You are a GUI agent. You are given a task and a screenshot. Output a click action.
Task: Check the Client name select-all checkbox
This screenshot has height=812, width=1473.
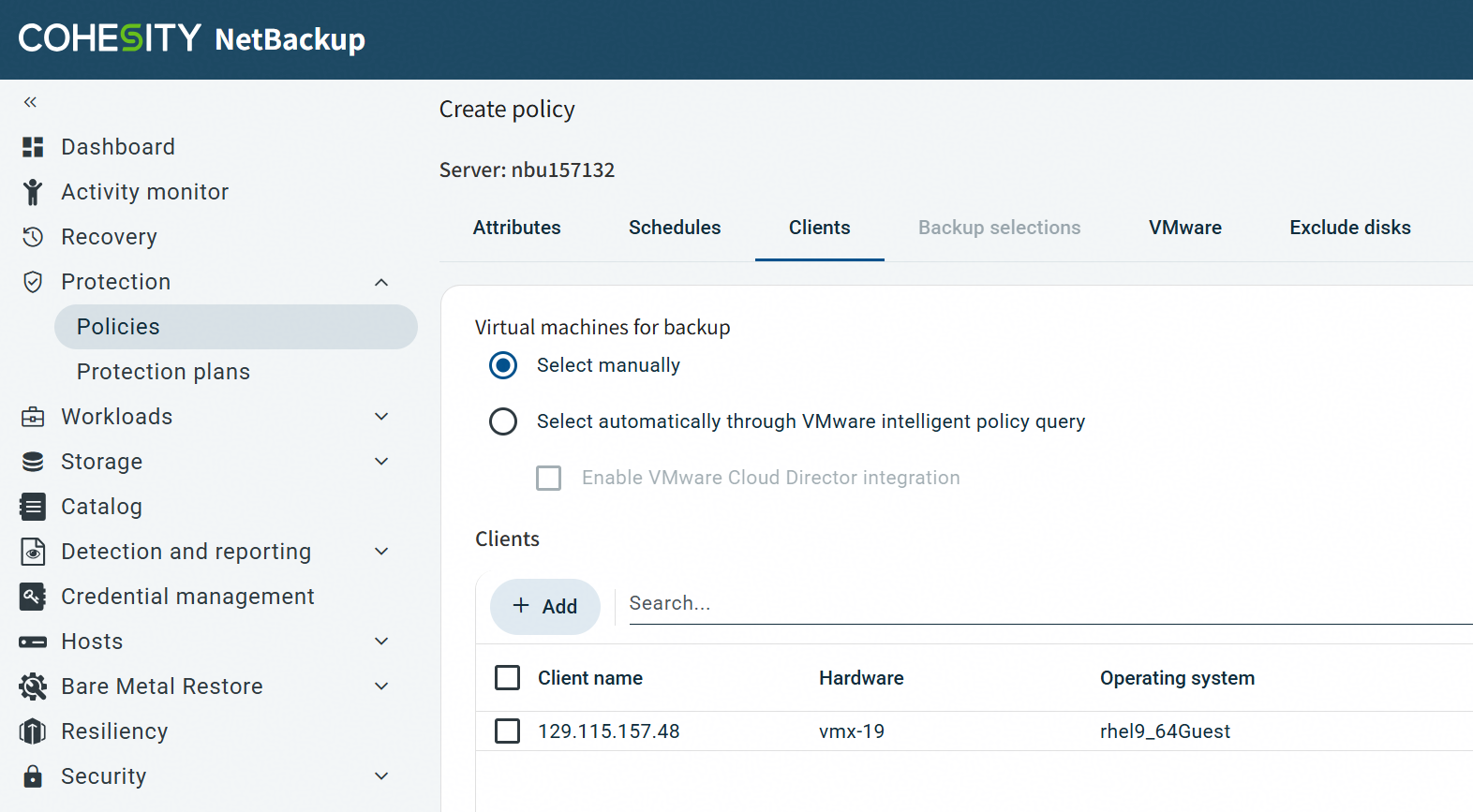coord(507,677)
